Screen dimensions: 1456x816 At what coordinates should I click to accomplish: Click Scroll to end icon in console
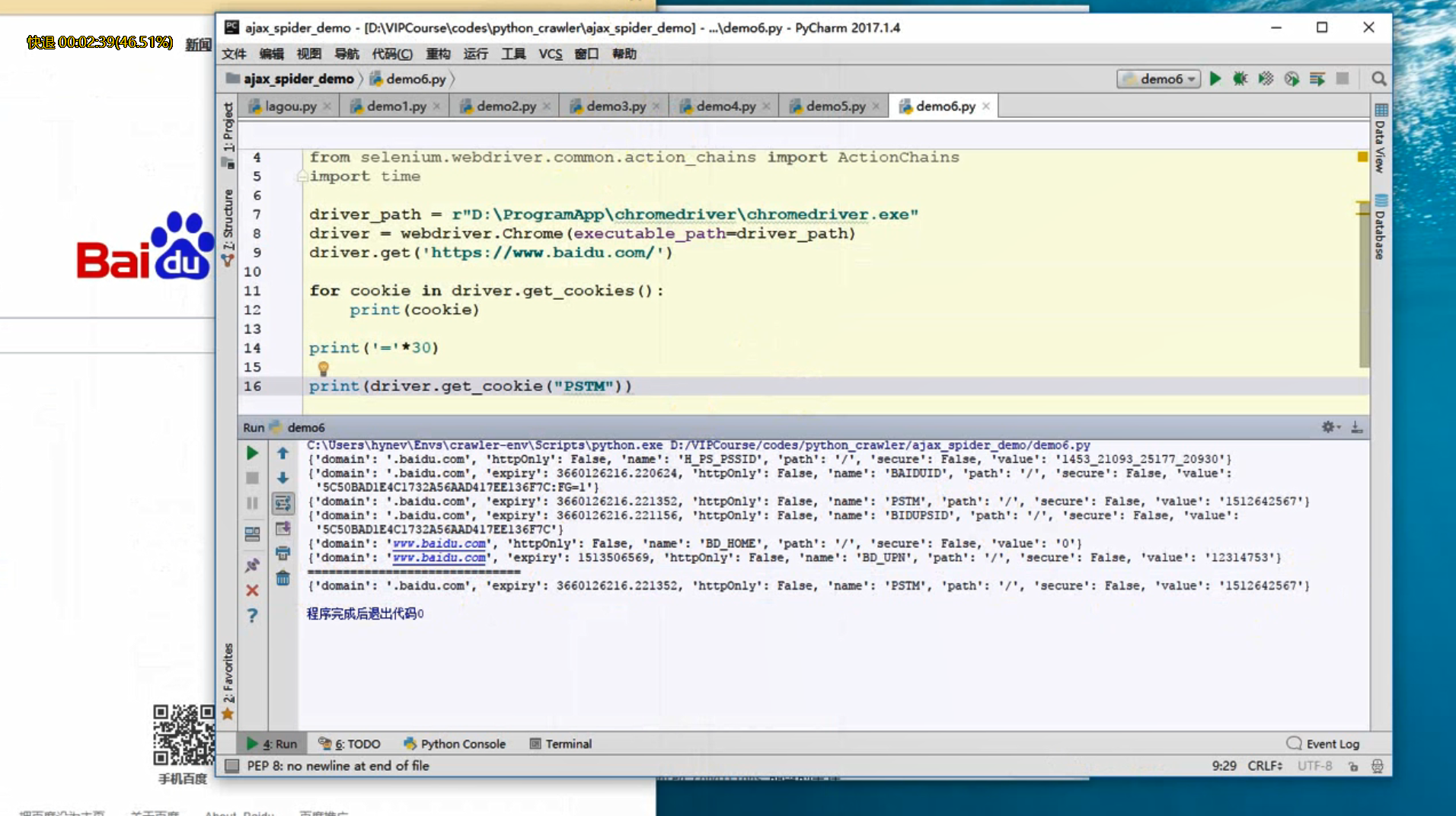283,528
